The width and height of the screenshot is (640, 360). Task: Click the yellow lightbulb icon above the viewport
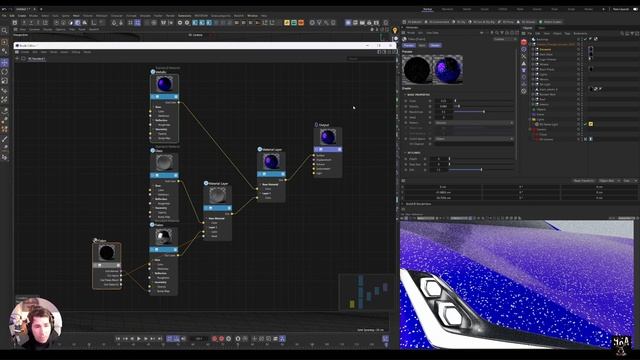(x=395, y=31)
